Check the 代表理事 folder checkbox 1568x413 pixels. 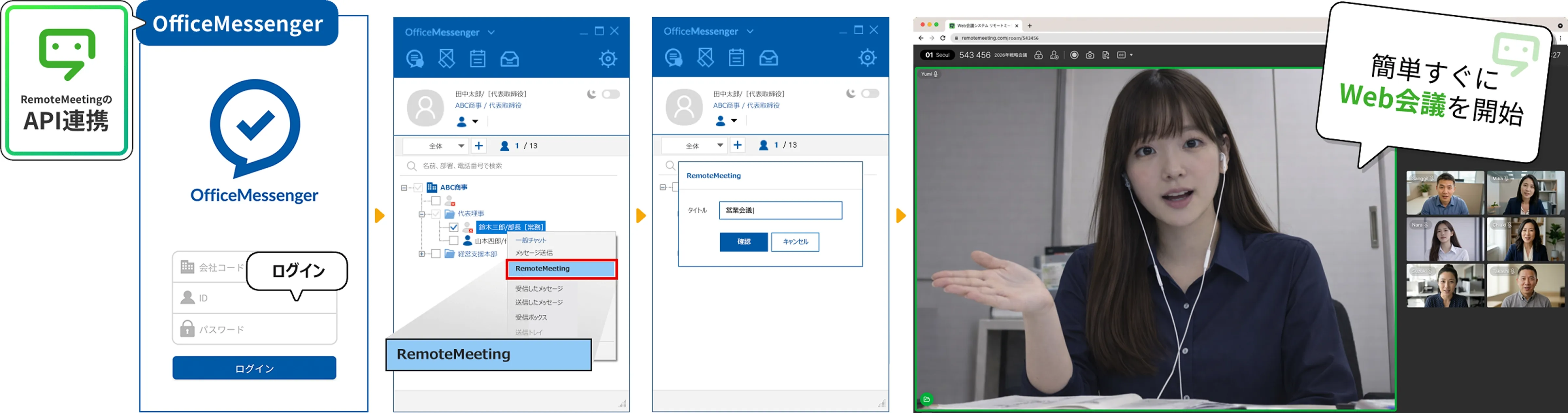pos(436,214)
